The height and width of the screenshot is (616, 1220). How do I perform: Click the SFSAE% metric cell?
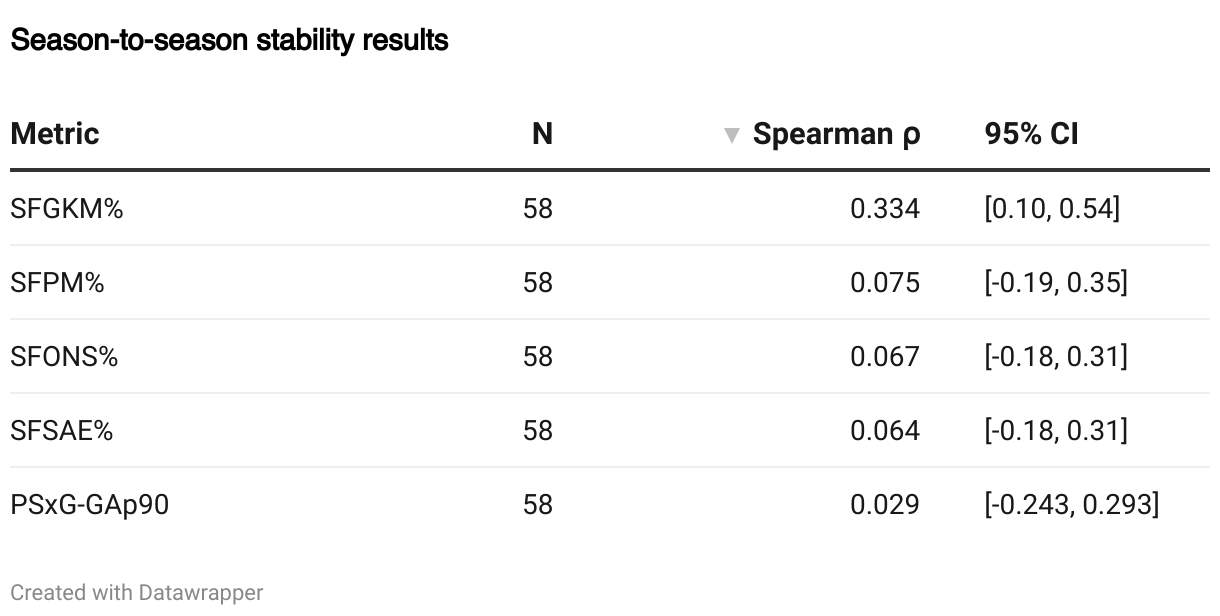pos(62,431)
